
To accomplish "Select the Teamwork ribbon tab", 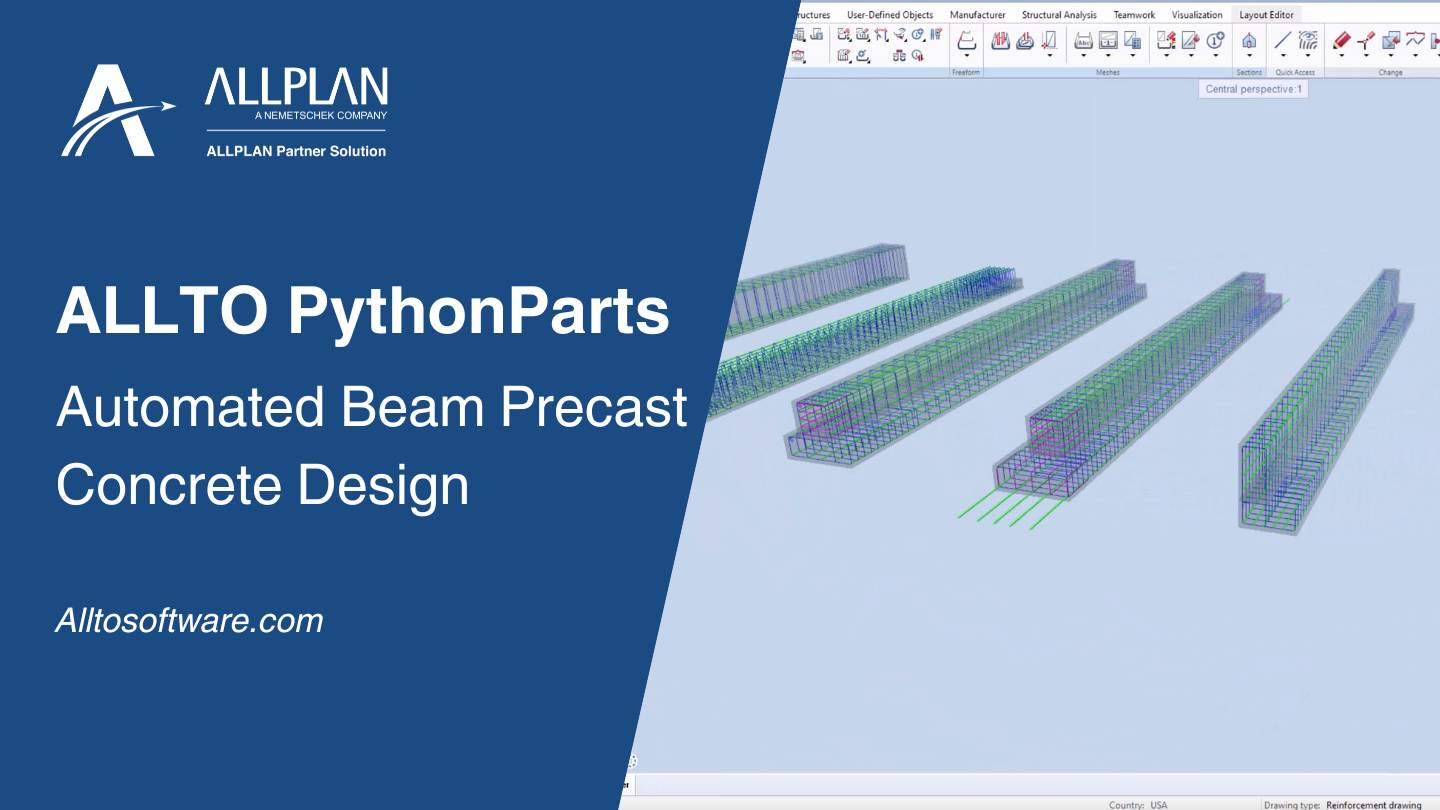I will pos(1133,14).
